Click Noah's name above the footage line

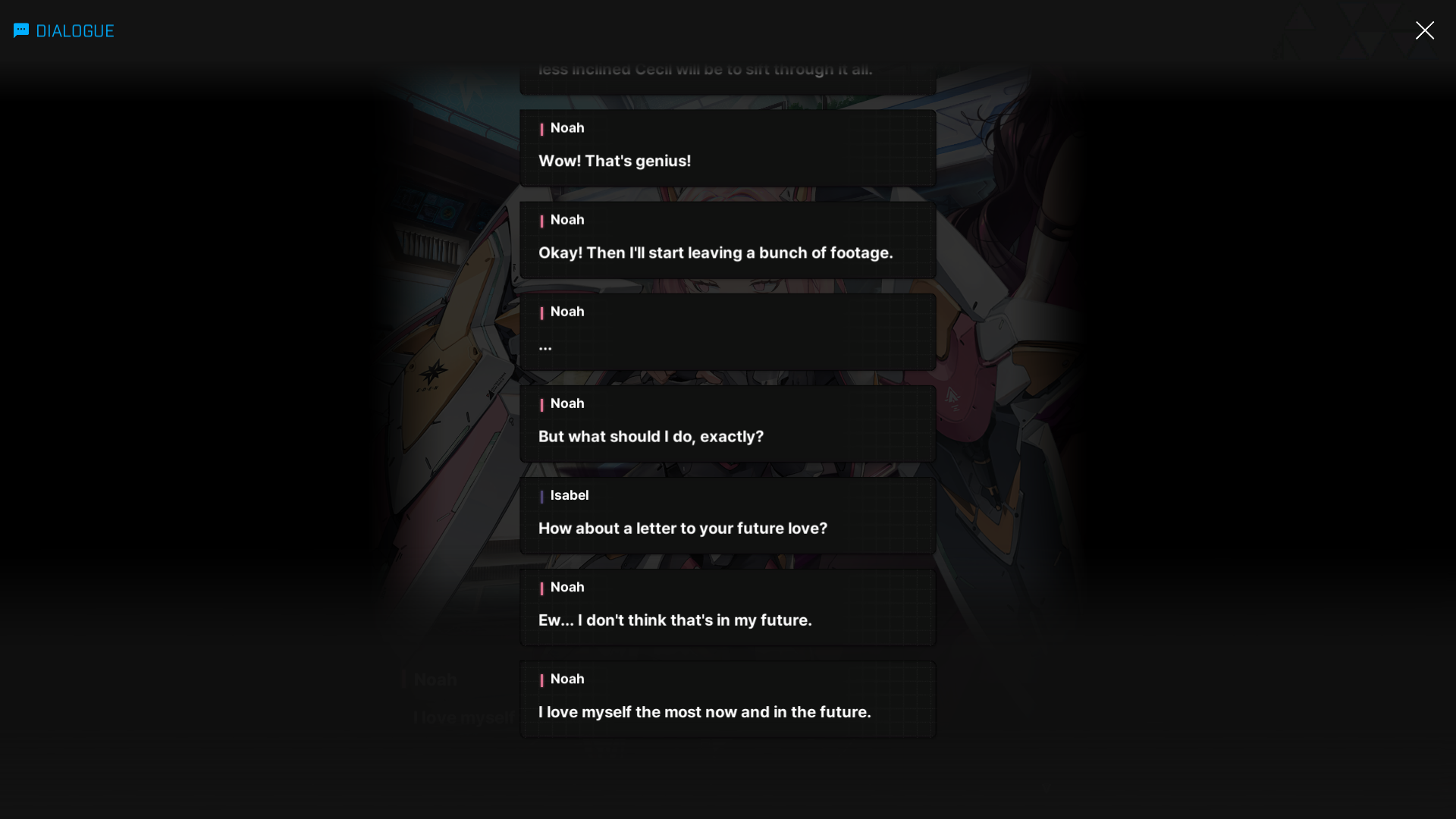pyautogui.click(x=567, y=220)
